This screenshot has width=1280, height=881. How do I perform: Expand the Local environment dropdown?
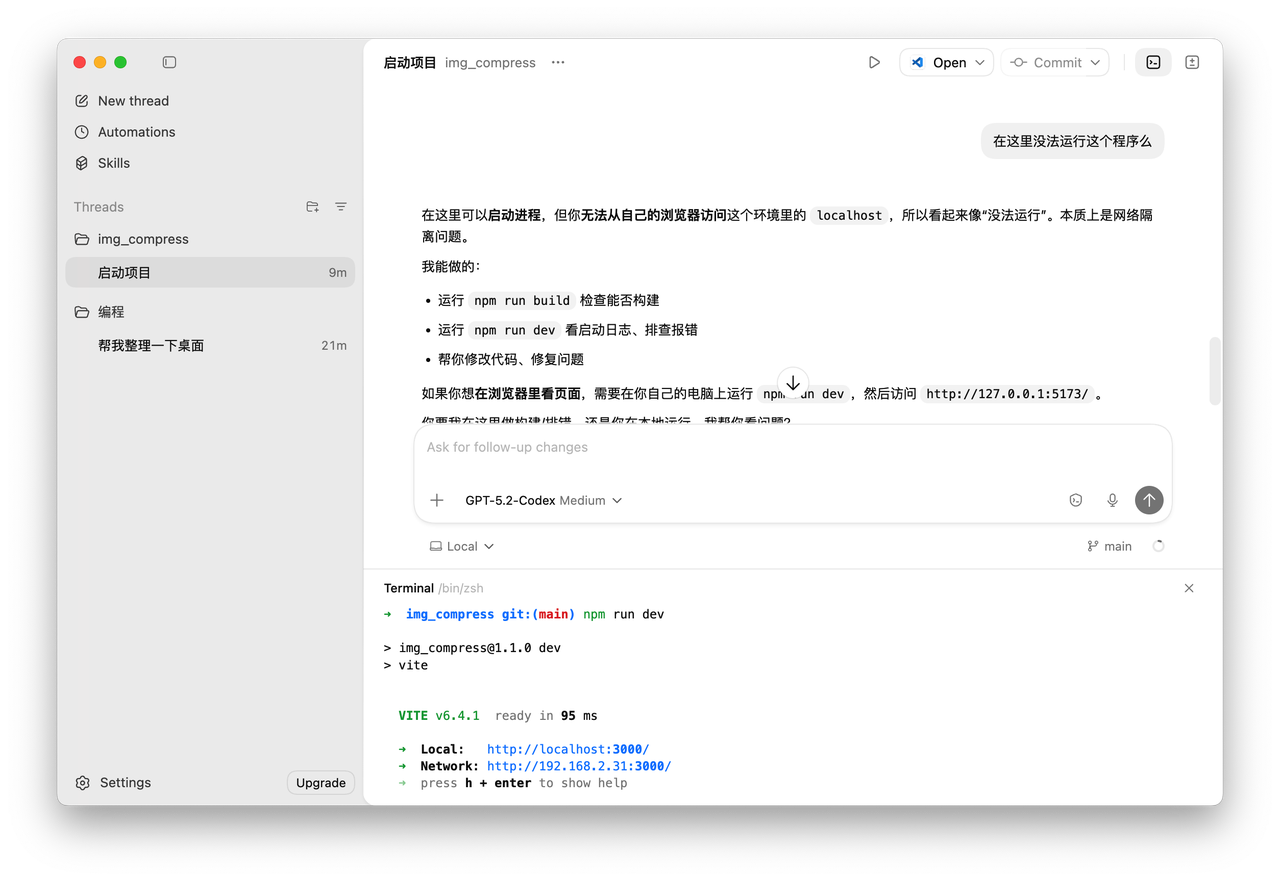click(462, 546)
